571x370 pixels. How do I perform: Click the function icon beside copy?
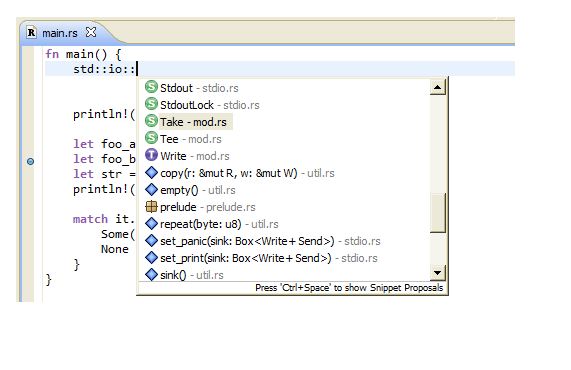click(x=151, y=173)
